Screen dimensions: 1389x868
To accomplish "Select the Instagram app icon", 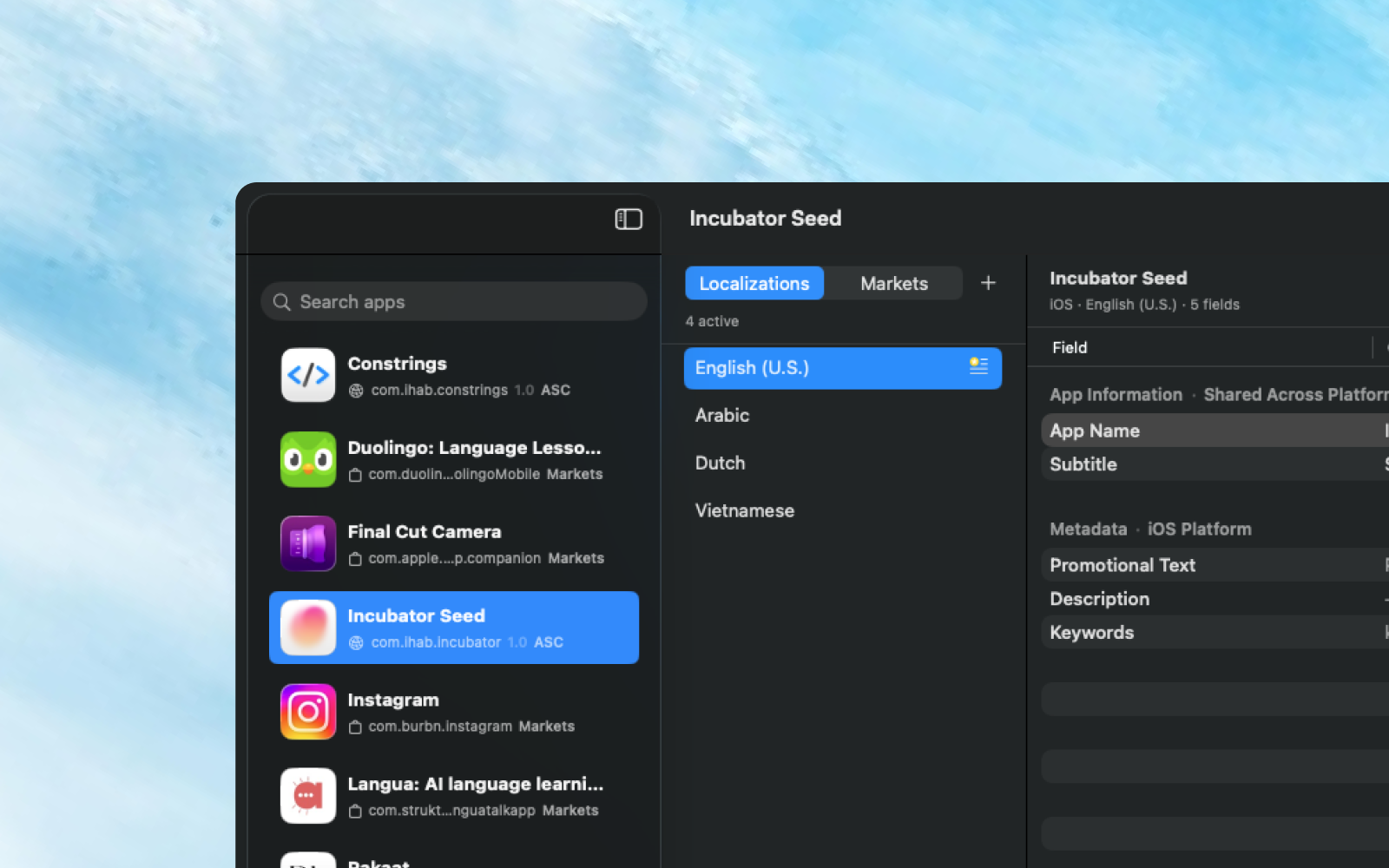I will [308, 712].
